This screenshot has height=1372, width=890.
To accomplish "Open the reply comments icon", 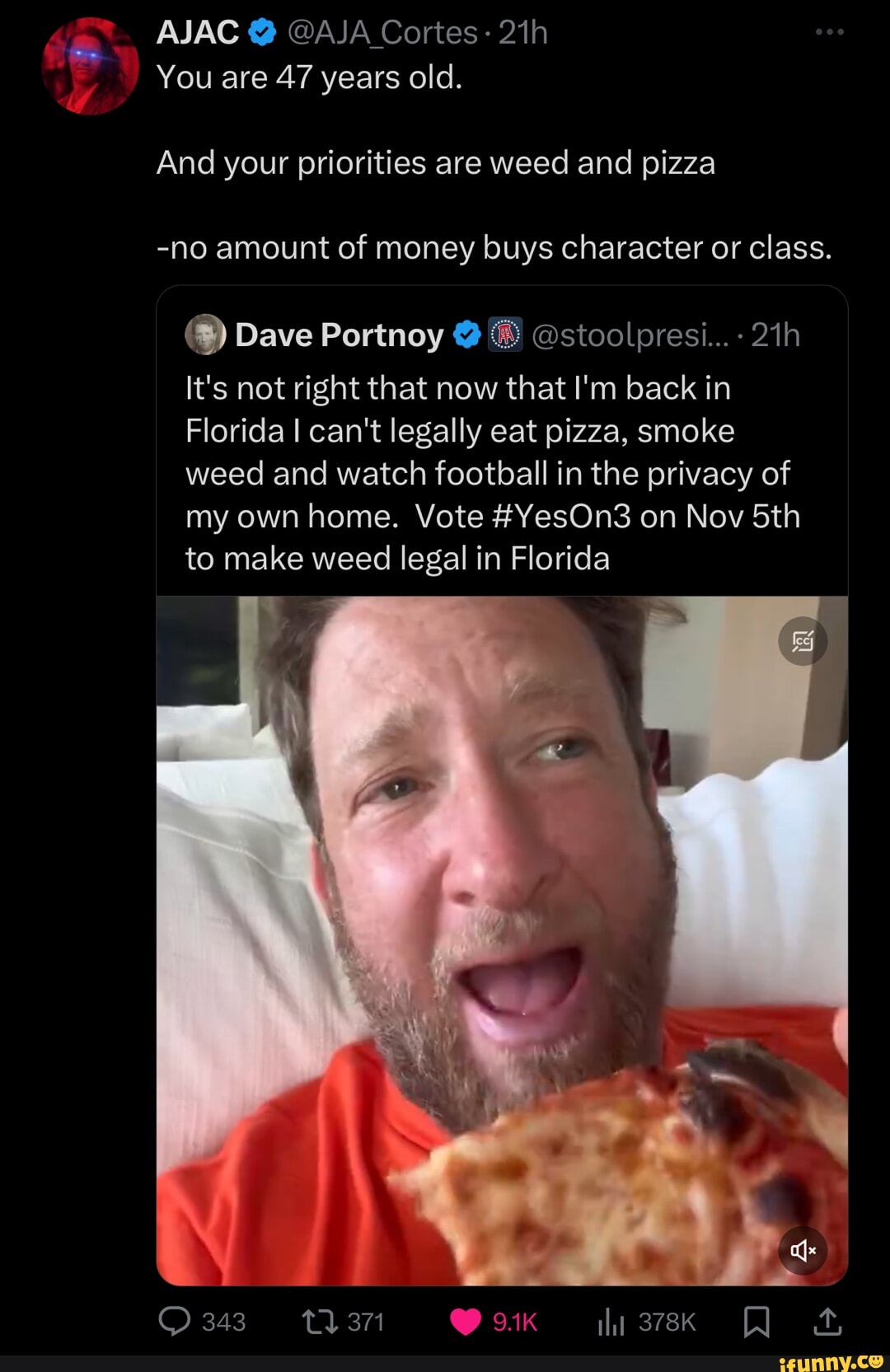I will click(175, 1321).
